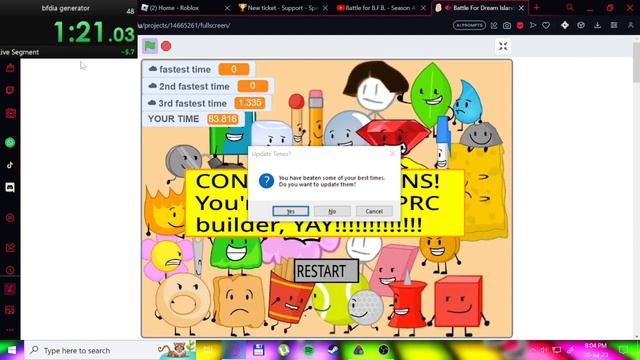This screenshot has height=360, width=640.
Task: Click Yes in the Update Times dialog
Action: [291, 211]
